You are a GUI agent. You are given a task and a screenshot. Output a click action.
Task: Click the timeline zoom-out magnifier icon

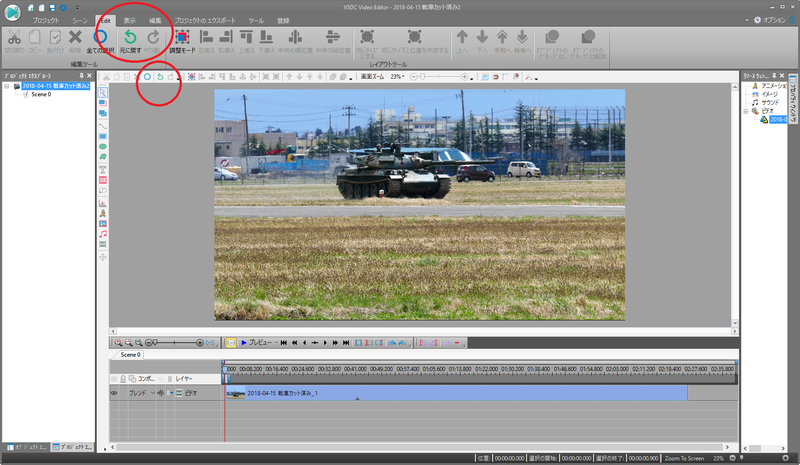[129, 343]
